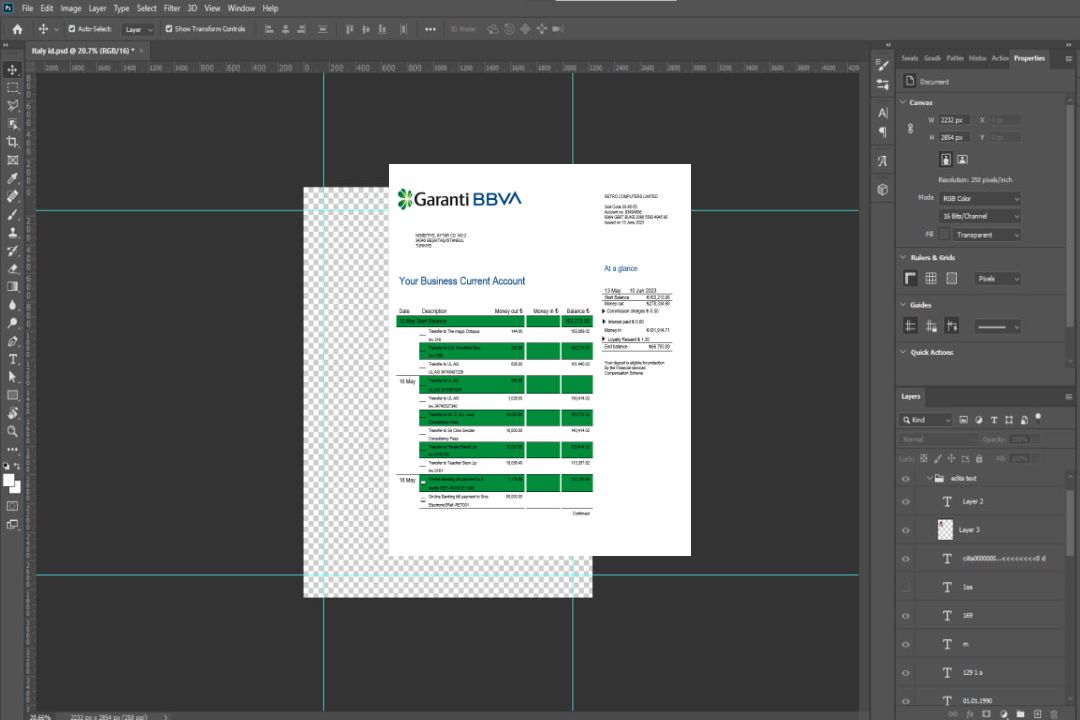Toggle Show Transform Controls checkbox
Screen dimensions: 1080x720
point(169,29)
